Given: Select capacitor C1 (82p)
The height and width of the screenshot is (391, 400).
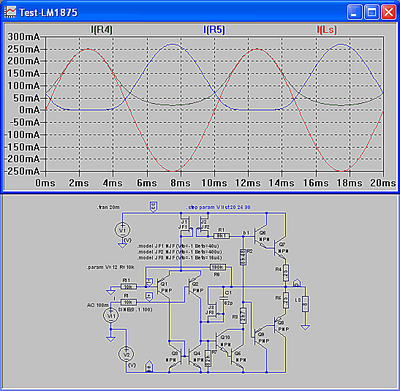Looking at the screenshot, I should point(223,299).
